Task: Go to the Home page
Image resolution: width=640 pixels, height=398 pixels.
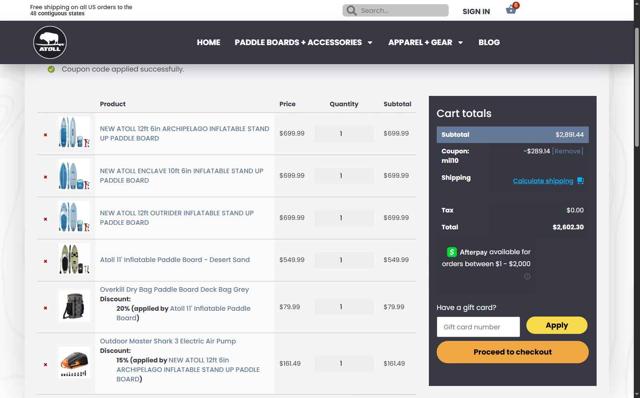Action: (208, 42)
